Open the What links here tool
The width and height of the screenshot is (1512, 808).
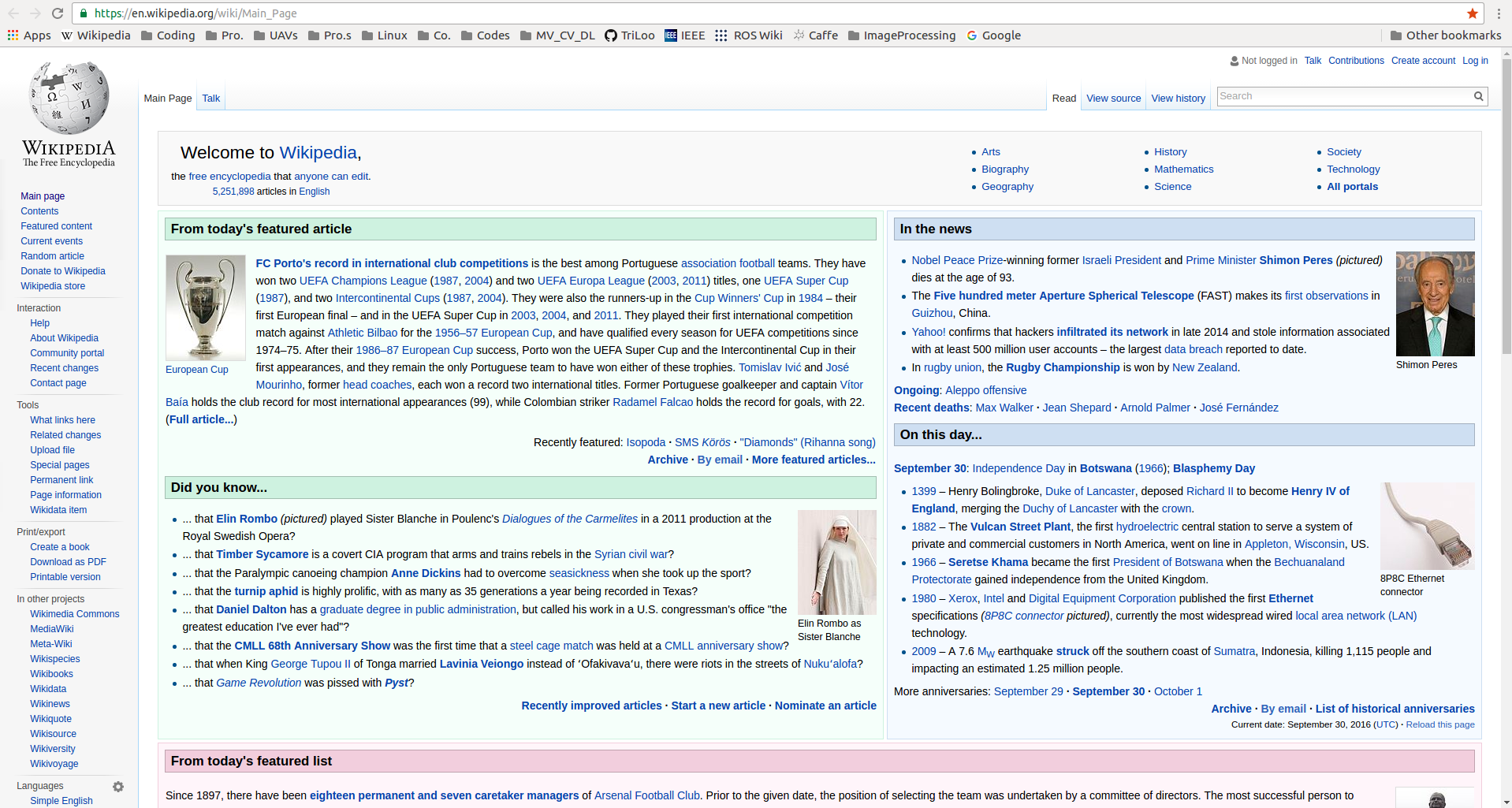pyautogui.click(x=62, y=420)
